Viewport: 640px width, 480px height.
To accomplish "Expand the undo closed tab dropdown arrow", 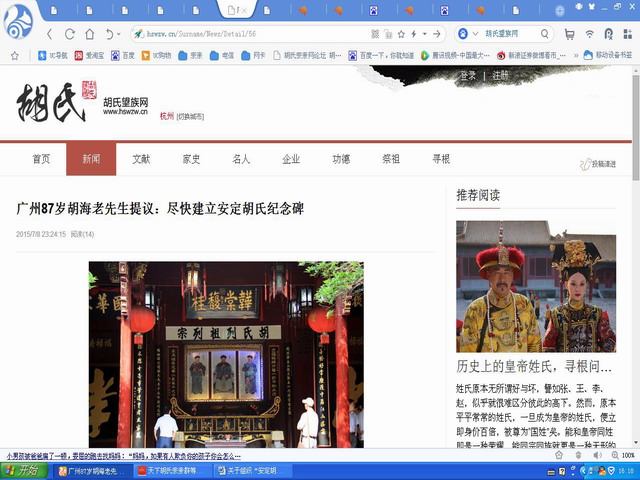I will click(119, 34).
